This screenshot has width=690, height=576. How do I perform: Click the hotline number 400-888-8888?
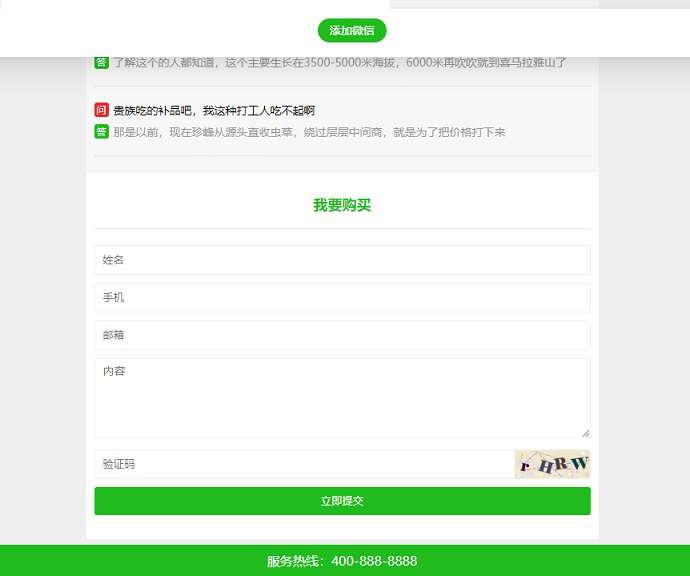374,561
